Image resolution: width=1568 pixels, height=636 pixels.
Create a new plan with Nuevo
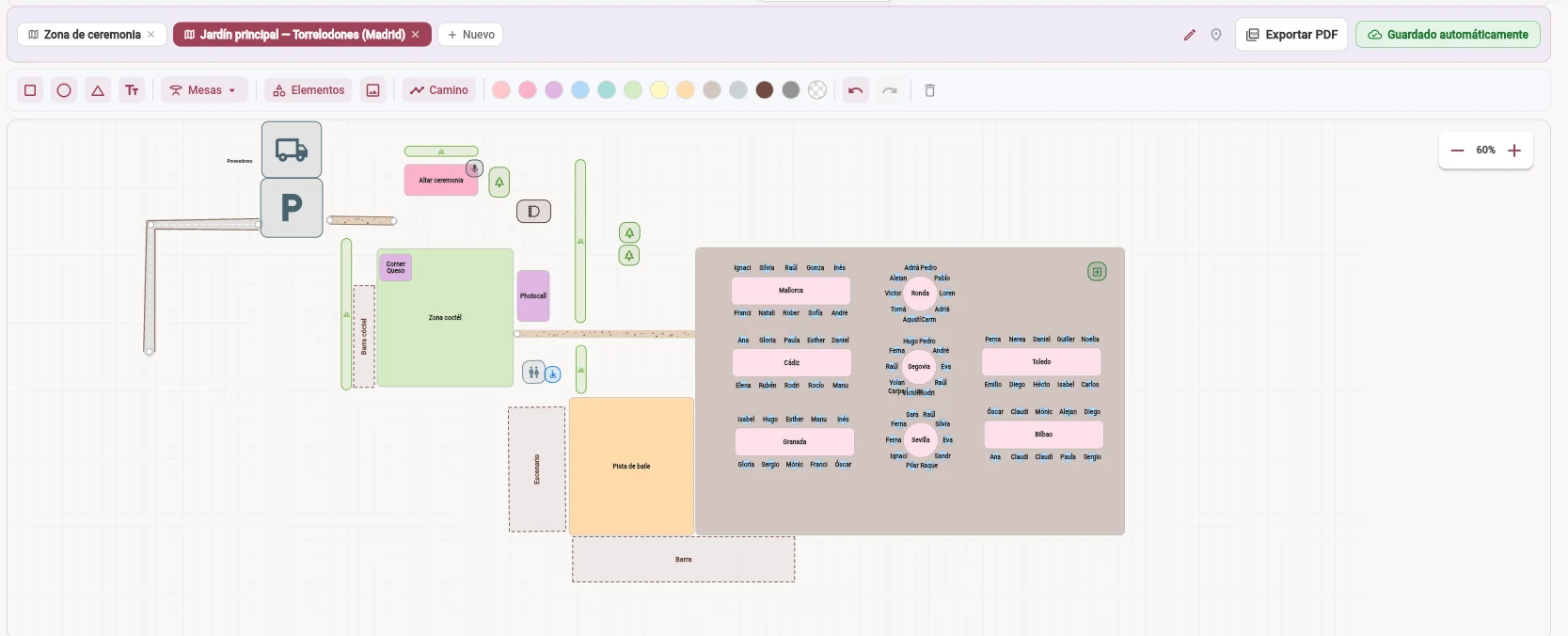[x=470, y=35]
